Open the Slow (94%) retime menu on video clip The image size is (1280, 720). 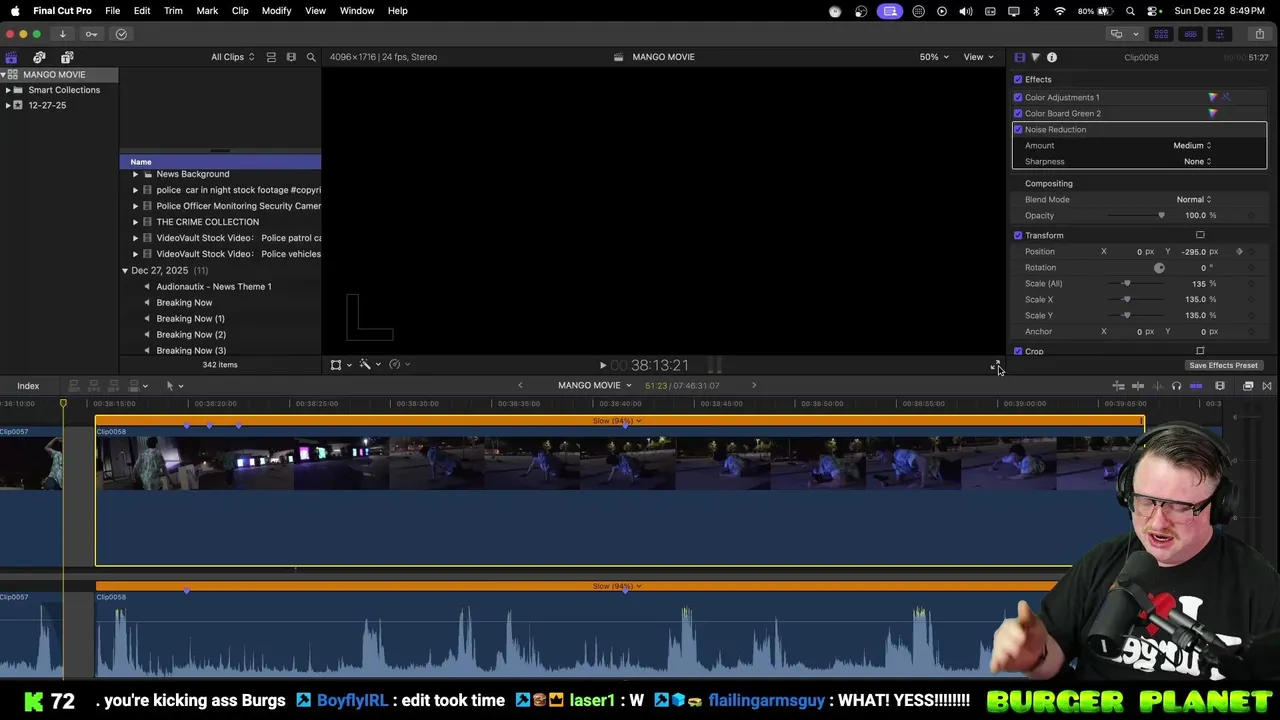pyautogui.click(x=616, y=421)
